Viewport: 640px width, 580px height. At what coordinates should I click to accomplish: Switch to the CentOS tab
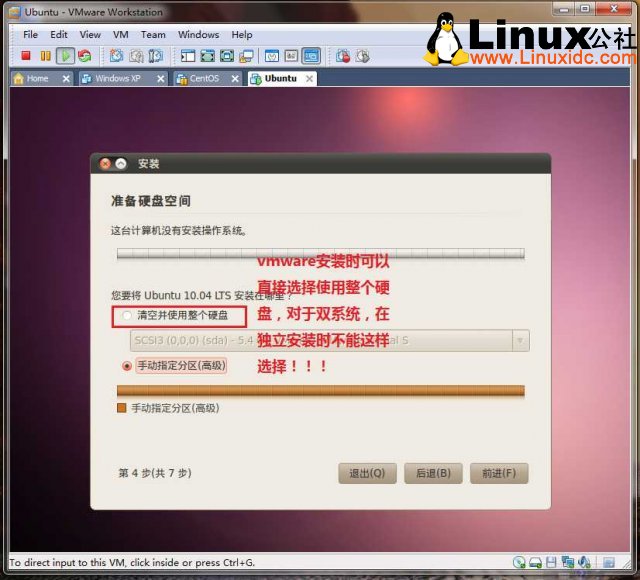pos(204,78)
